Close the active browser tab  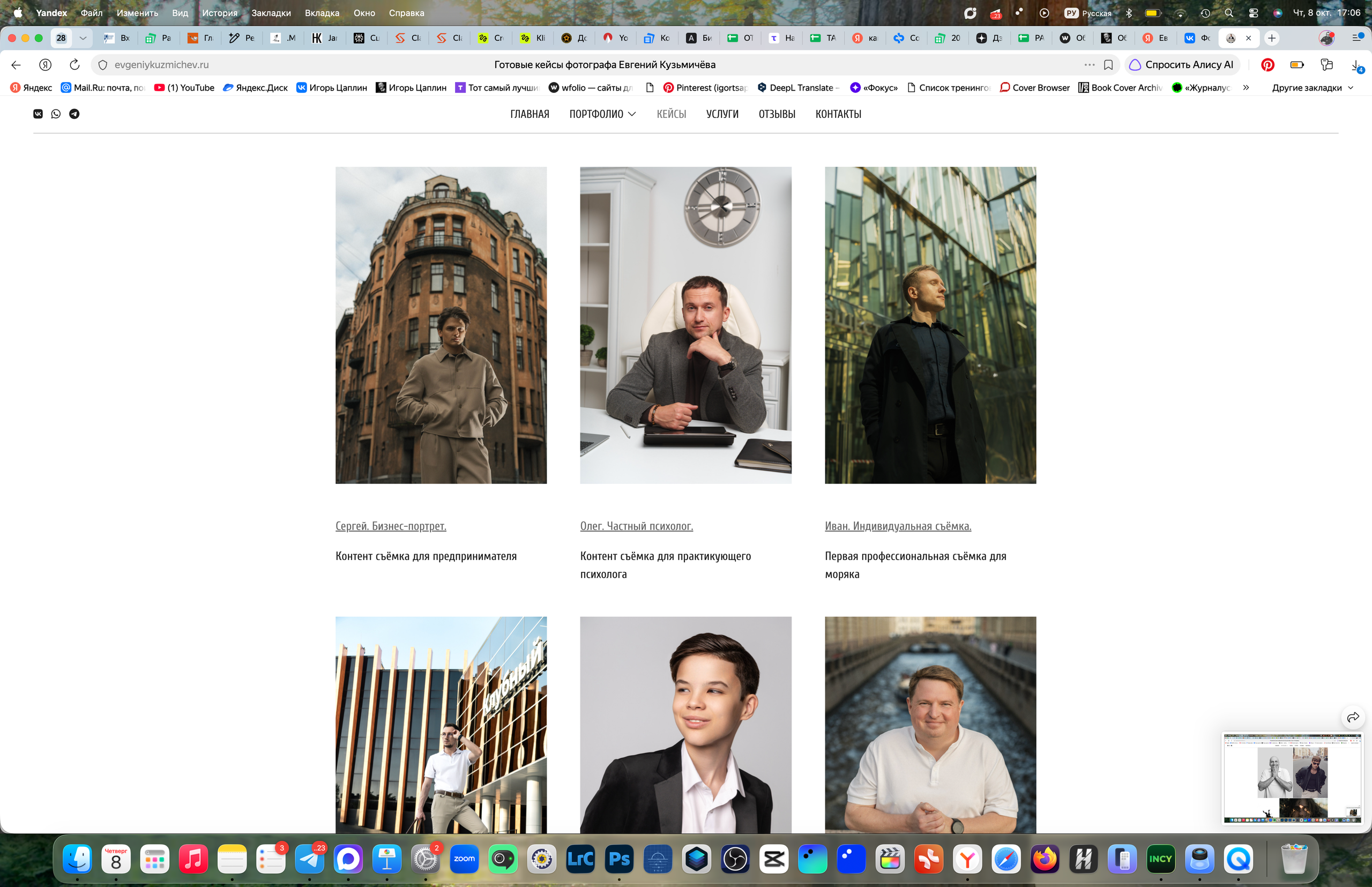click(1248, 38)
